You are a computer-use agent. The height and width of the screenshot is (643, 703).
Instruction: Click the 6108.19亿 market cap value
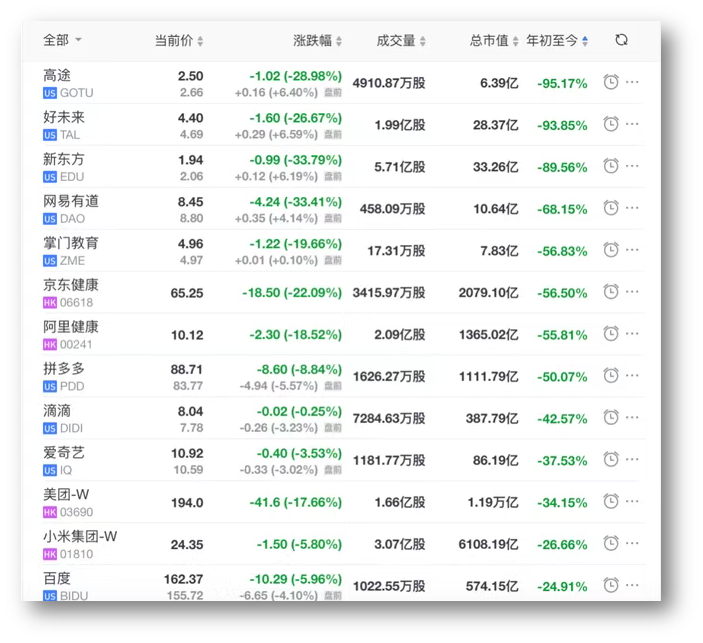click(488, 544)
